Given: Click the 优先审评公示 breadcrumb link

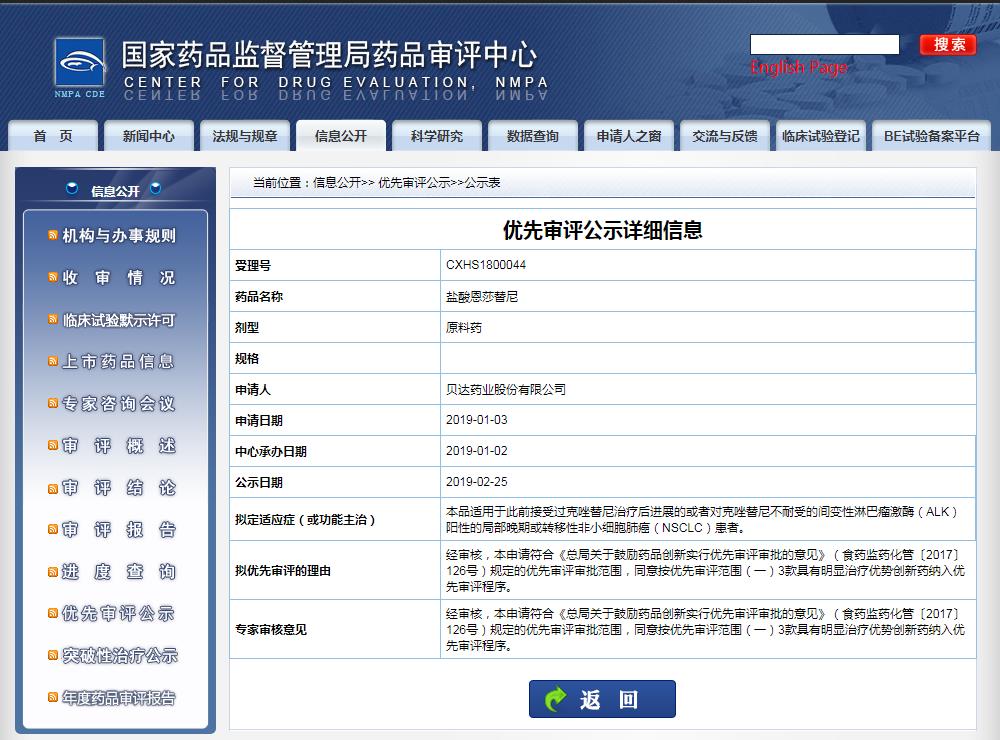Looking at the screenshot, I should pyautogui.click(x=414, y=183).
